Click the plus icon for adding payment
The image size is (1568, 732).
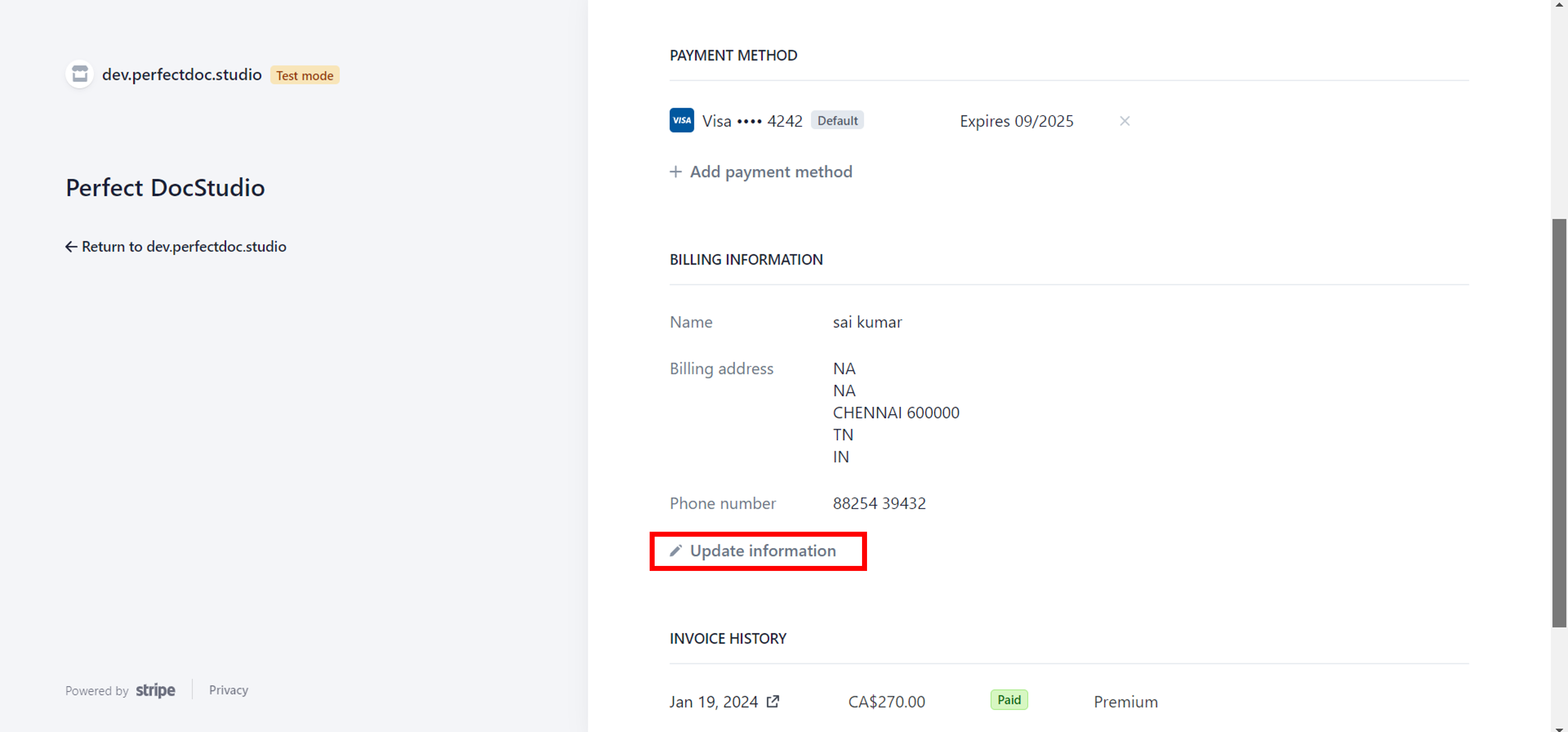coord(675,172)
